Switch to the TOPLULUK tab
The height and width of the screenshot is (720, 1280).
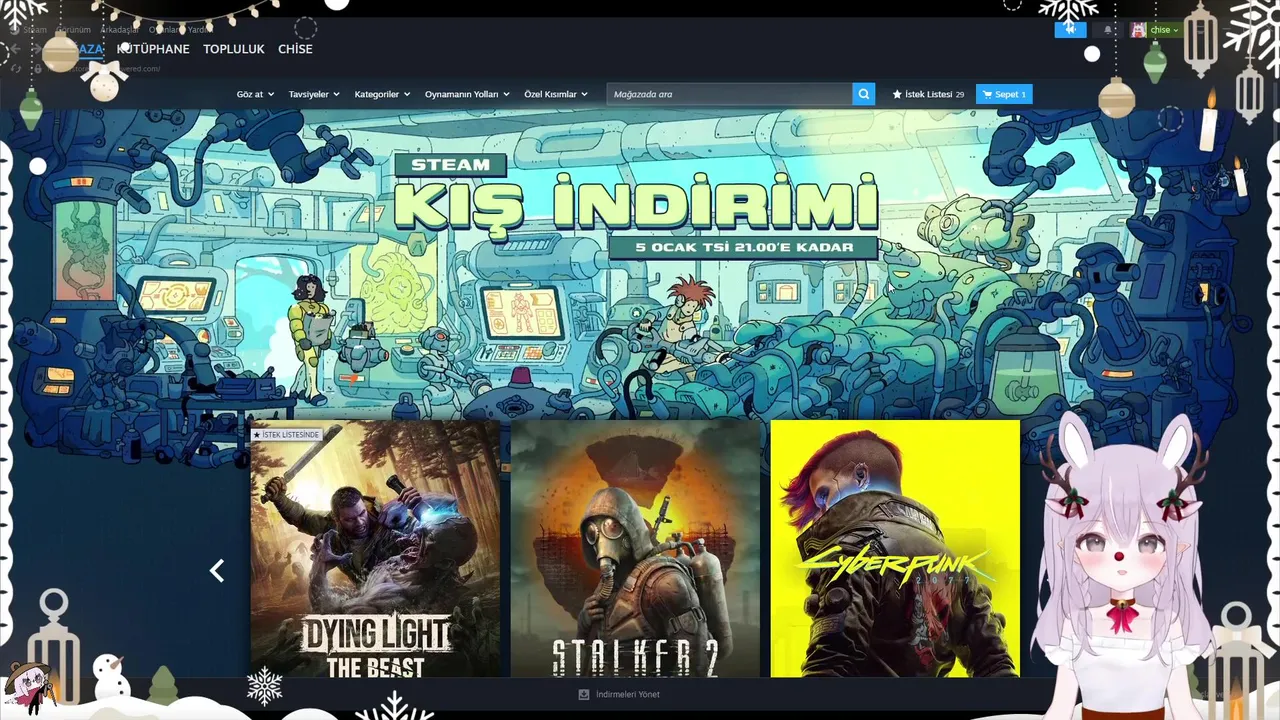click(234, 49)
